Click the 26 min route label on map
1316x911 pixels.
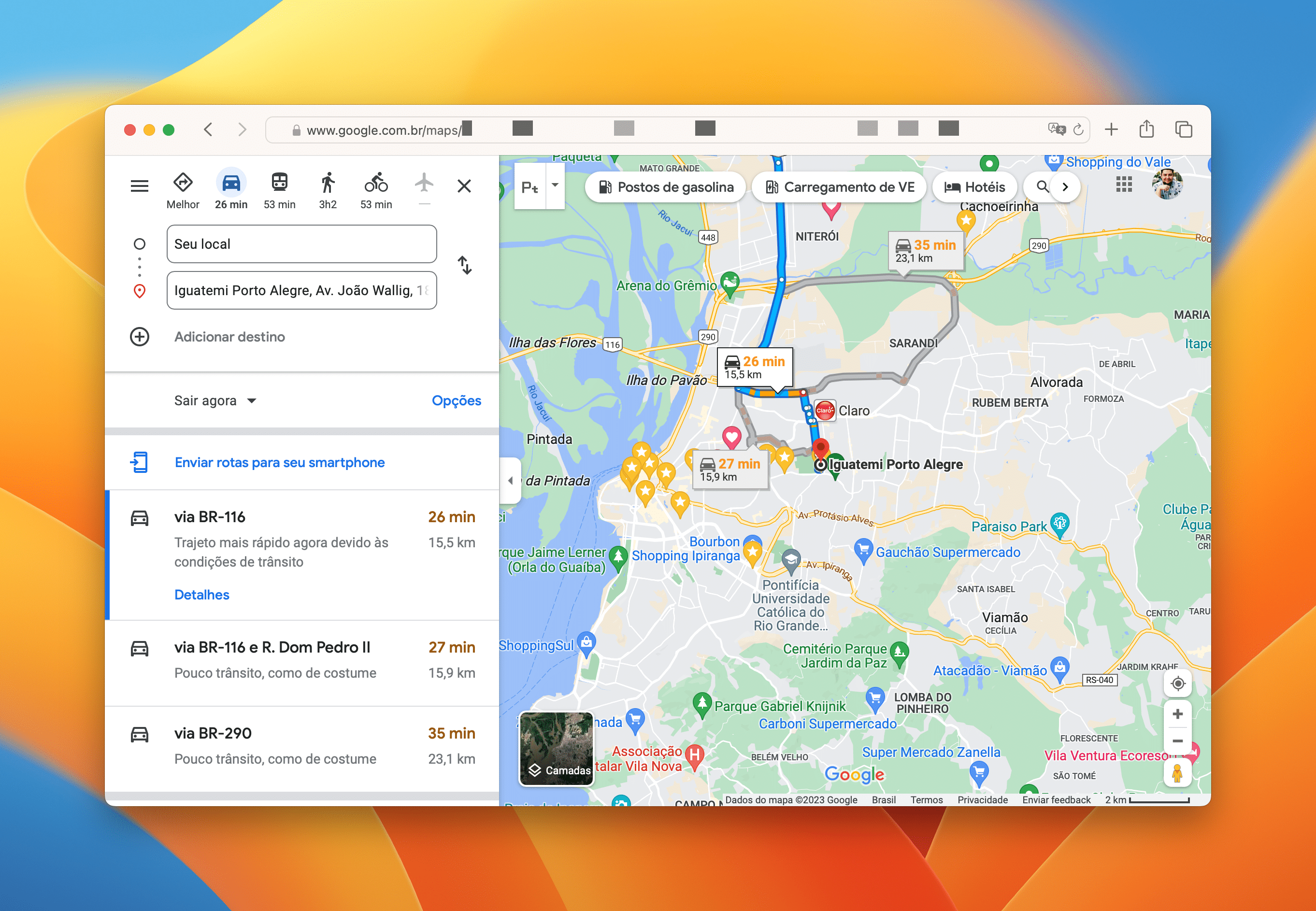coord(755,368)
